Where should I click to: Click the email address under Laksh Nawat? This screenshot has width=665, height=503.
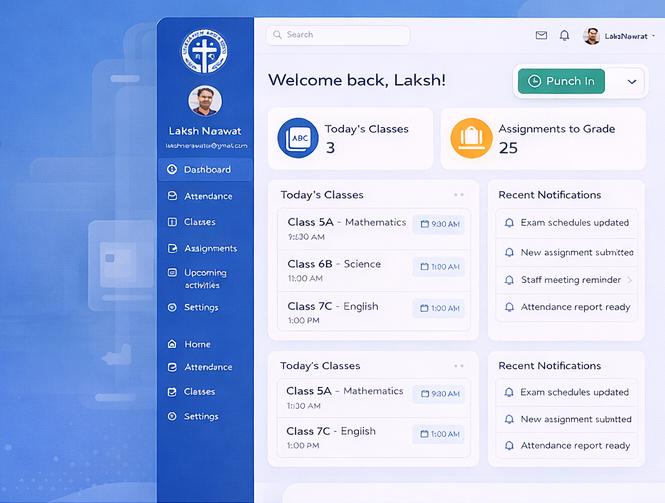coord(206,146)
